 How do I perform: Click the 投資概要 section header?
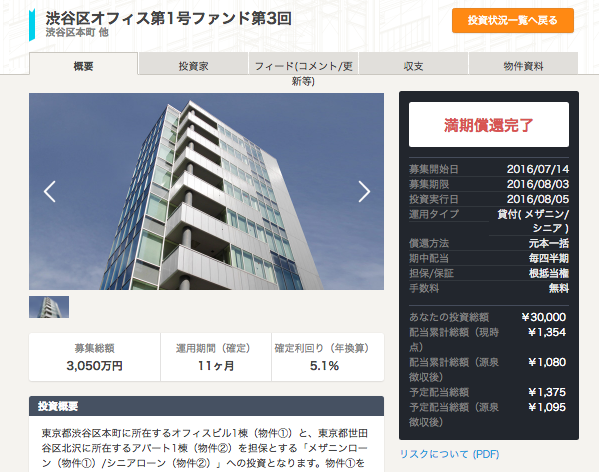(x=206, y=406)
